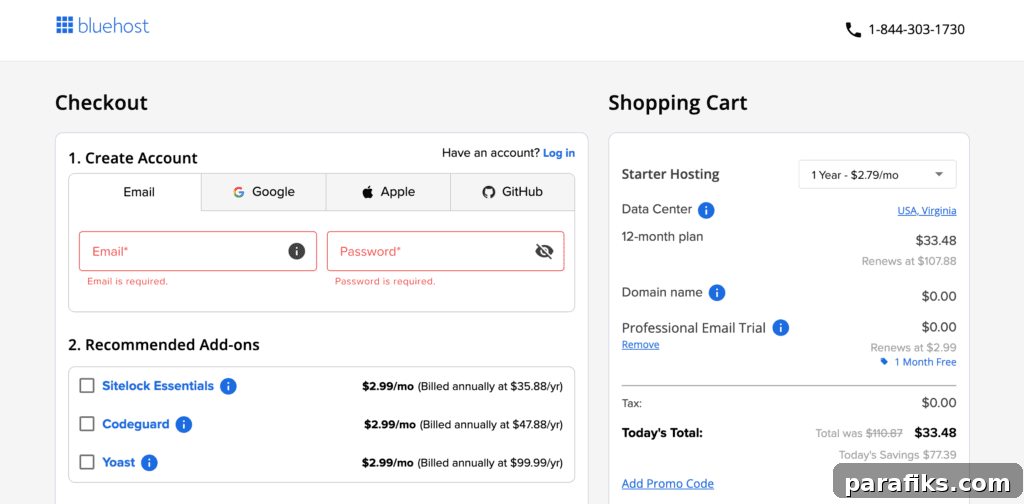
Task: Click Yoast add-on name
Action: [119, 462]
